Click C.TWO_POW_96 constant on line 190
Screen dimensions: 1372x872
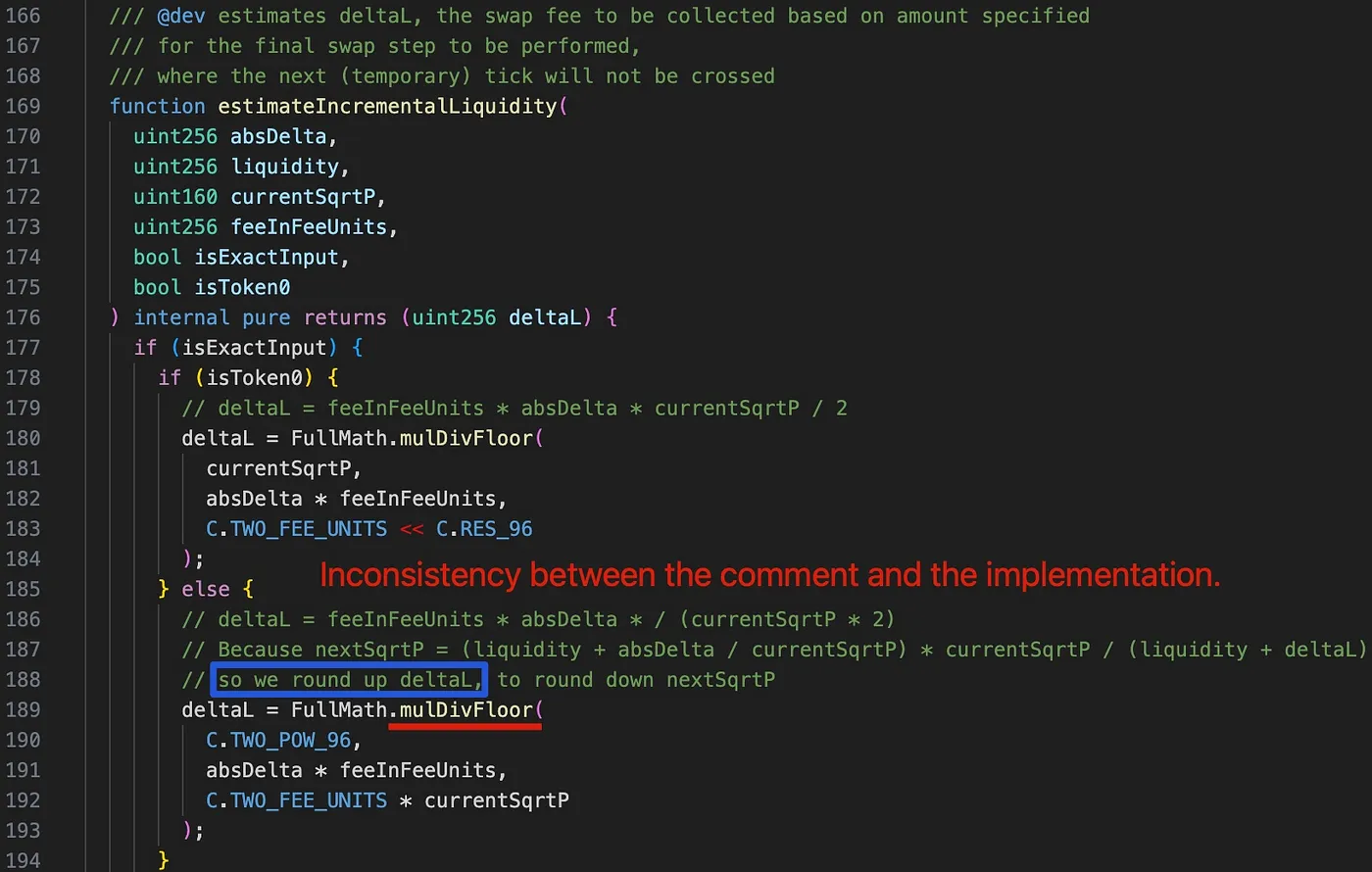[x=278, y=740]
